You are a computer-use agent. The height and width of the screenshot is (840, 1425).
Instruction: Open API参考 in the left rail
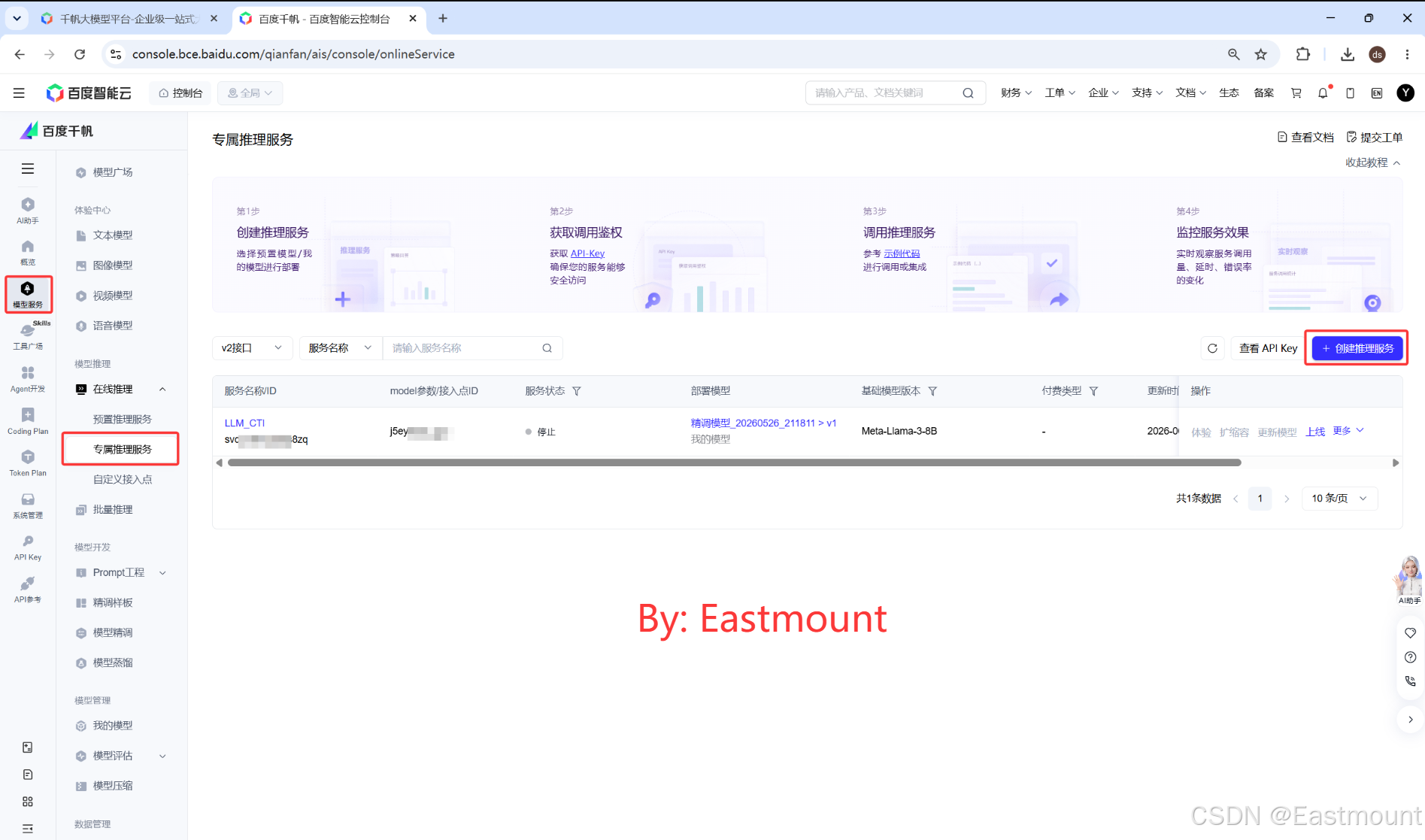(28, 590)
